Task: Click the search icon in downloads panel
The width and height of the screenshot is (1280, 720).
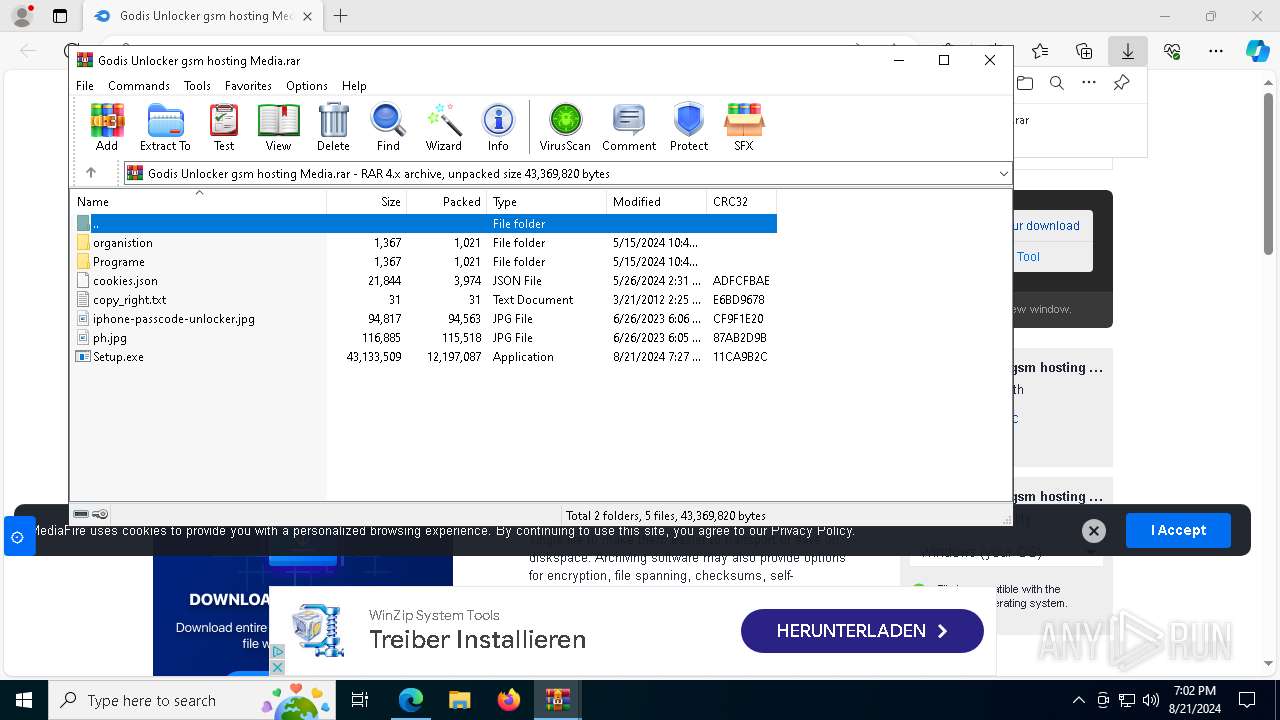Action: (x=1057, y=84)
